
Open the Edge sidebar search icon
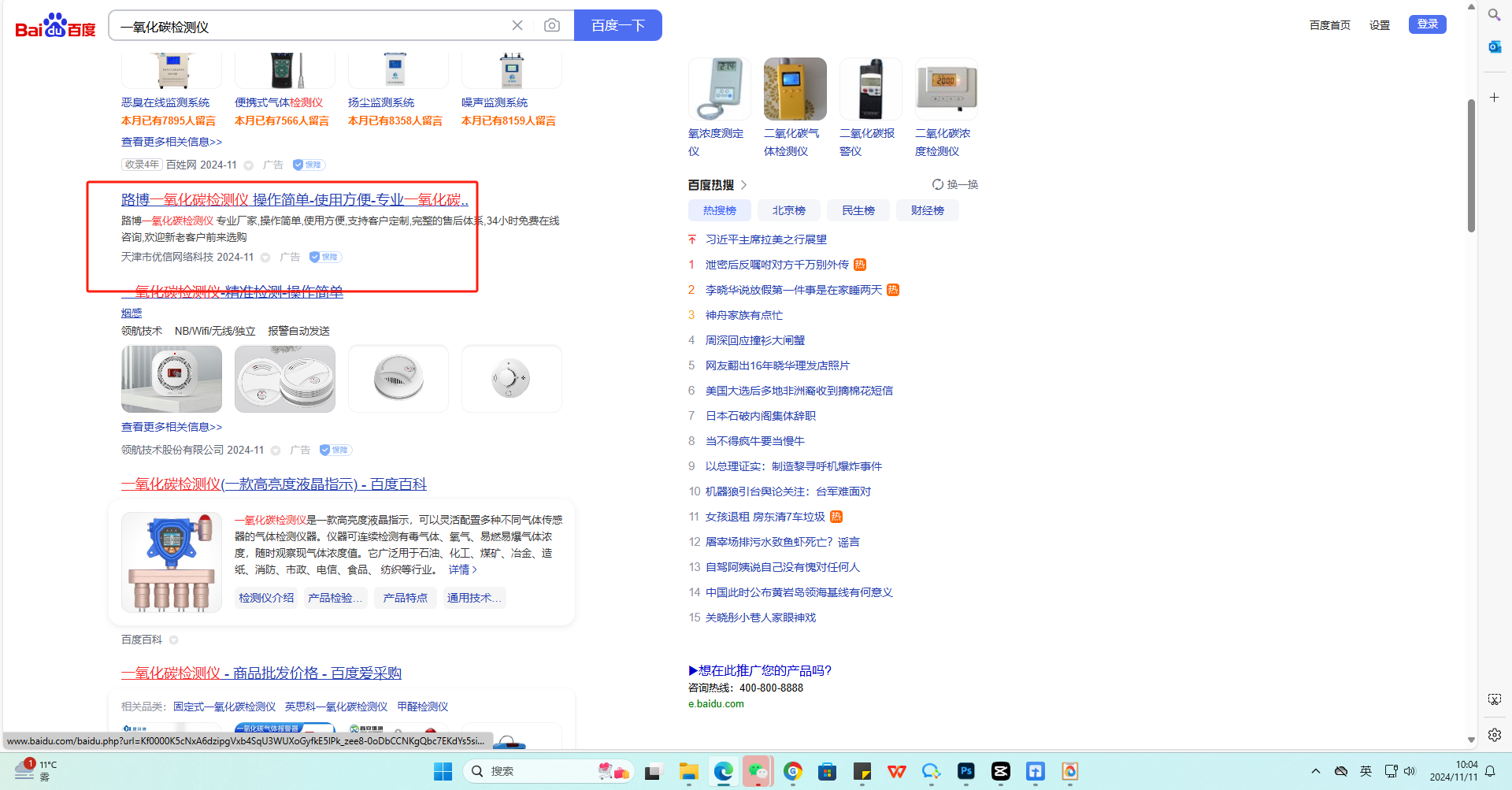pos(1494,14)
